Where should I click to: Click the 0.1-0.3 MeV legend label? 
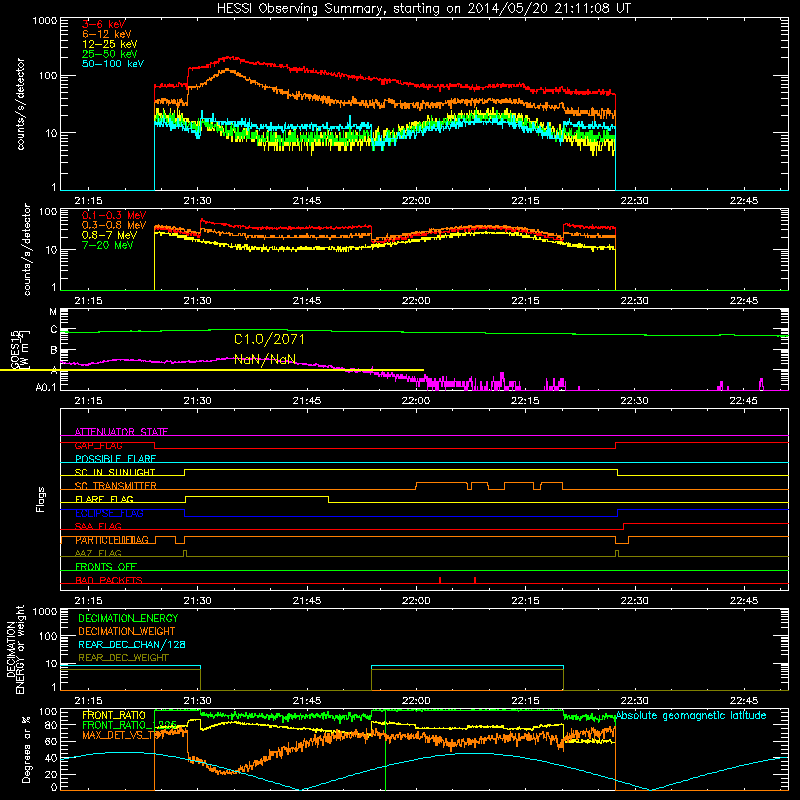114,215
